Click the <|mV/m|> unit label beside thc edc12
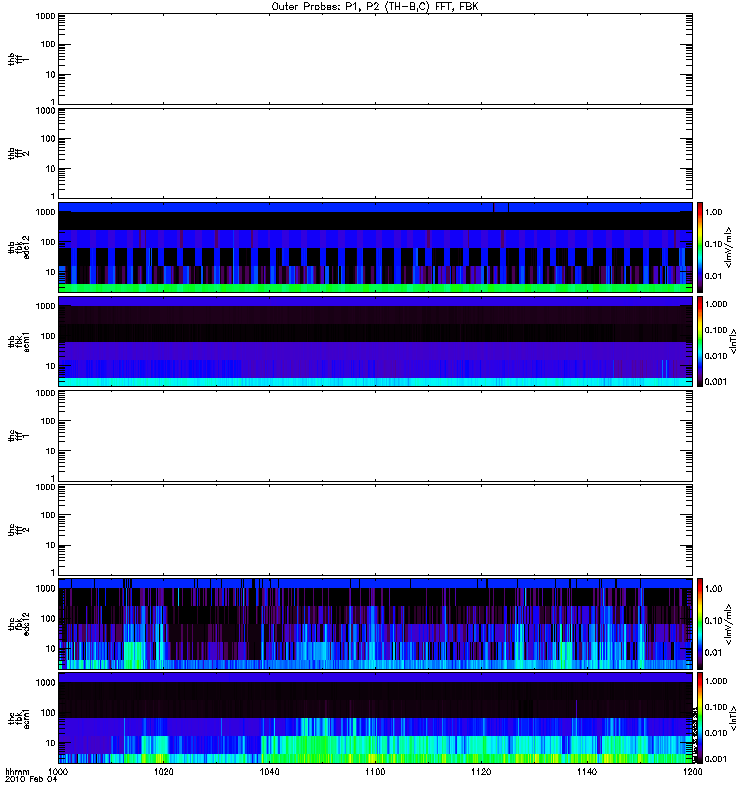The width and height of the screenshot is (750, 800). coord(729,624)
